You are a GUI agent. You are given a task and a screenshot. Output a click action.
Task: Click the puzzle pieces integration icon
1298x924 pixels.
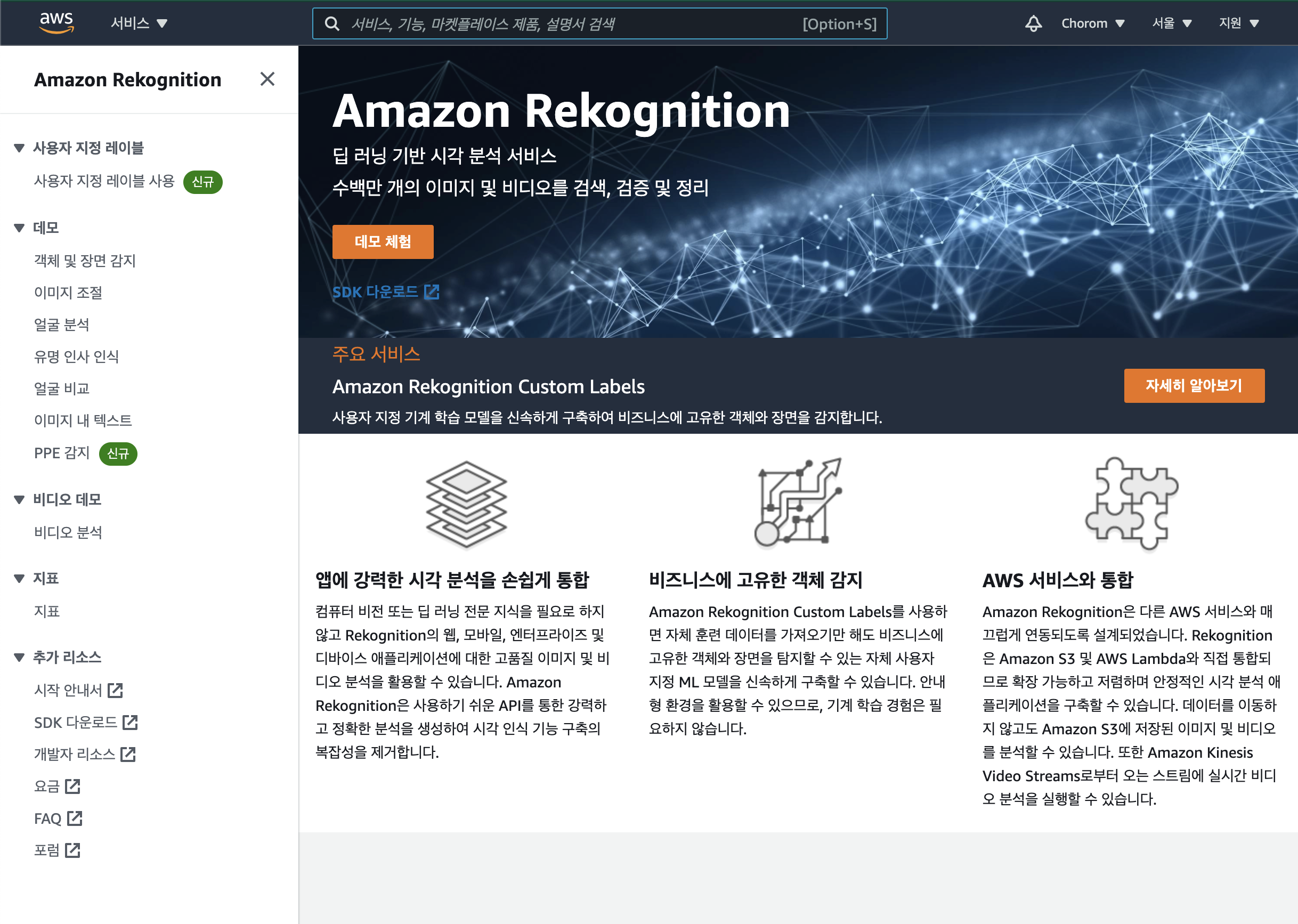pos(1131,504)
